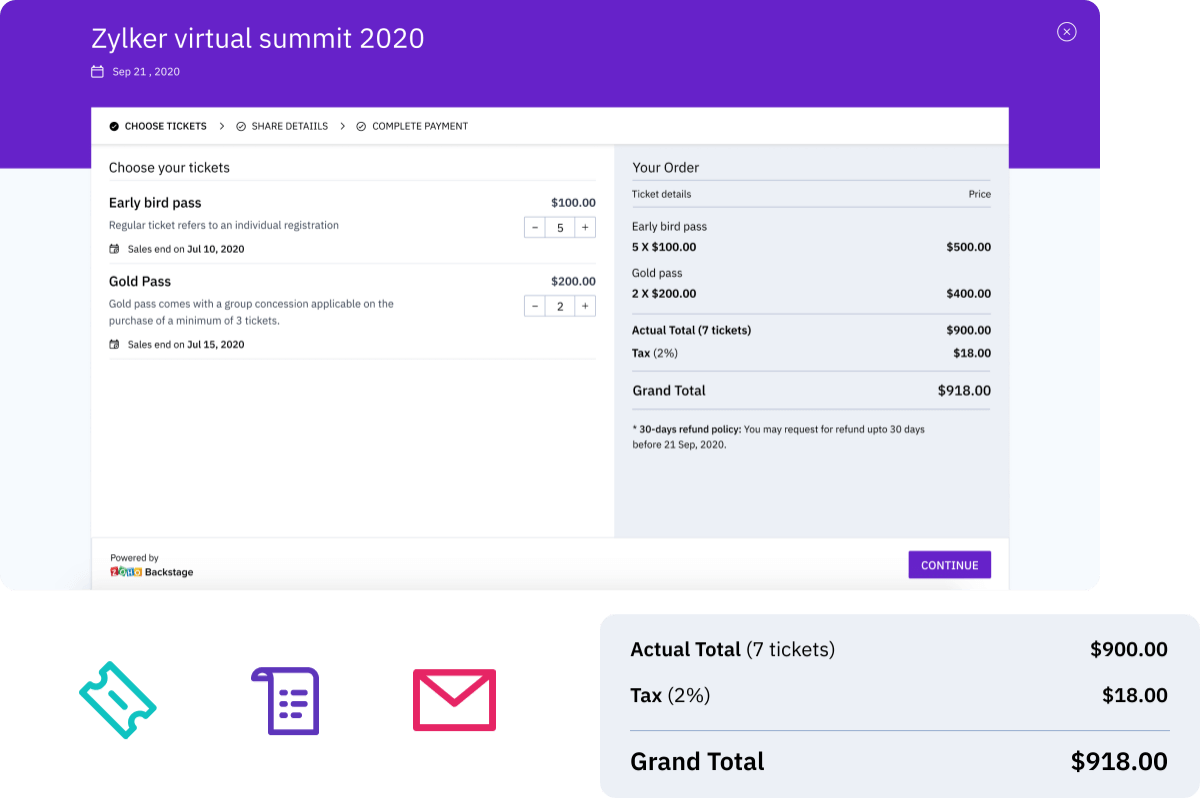Image resolution: width=1200 pixels, height=798 pixels.
Task: Increase Early bird pass quantity
Action: point(585,228)
